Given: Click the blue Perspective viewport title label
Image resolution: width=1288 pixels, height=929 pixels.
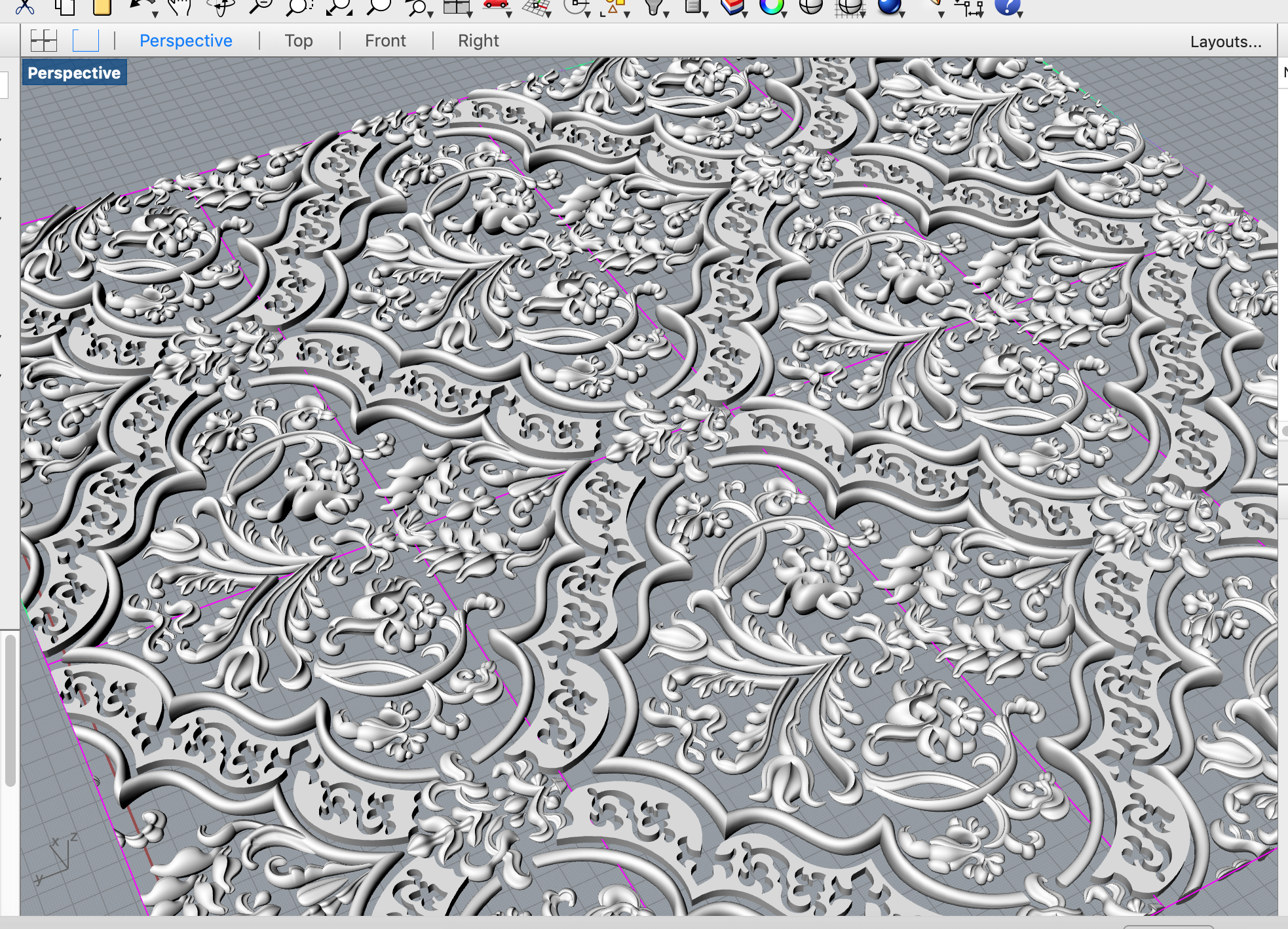Looking at the screenshot, I should coord(74,73).
